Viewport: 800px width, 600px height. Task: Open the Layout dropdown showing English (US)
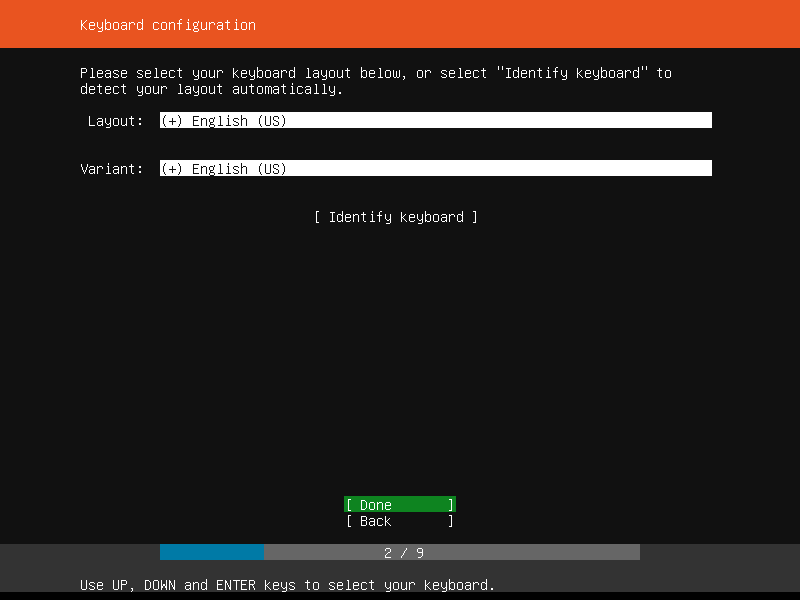436,120
